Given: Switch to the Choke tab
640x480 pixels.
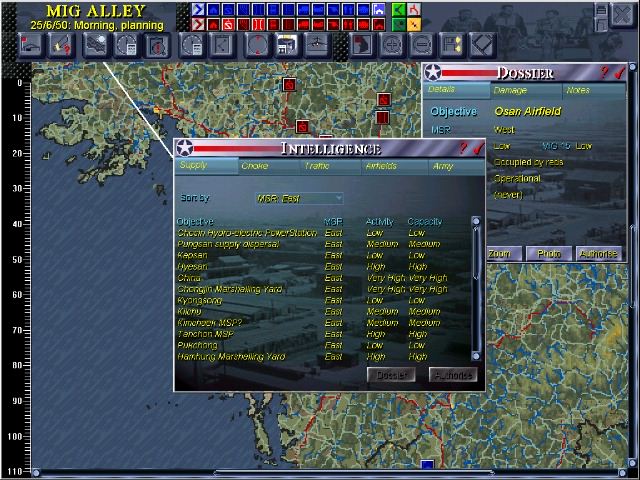Looking at the screenshot, I should [254, 166].
